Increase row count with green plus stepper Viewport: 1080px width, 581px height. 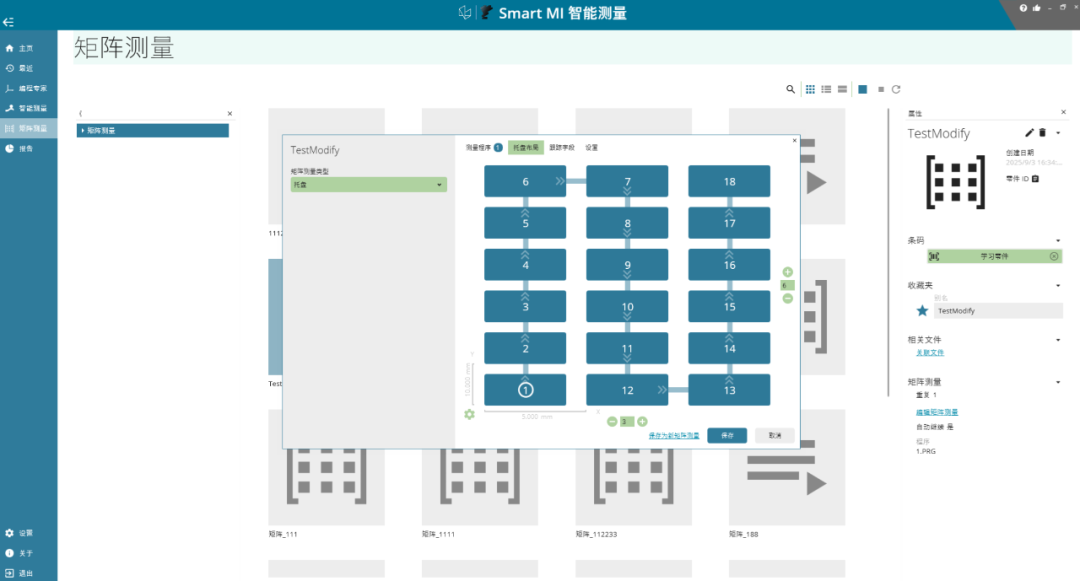coord(787,272)
